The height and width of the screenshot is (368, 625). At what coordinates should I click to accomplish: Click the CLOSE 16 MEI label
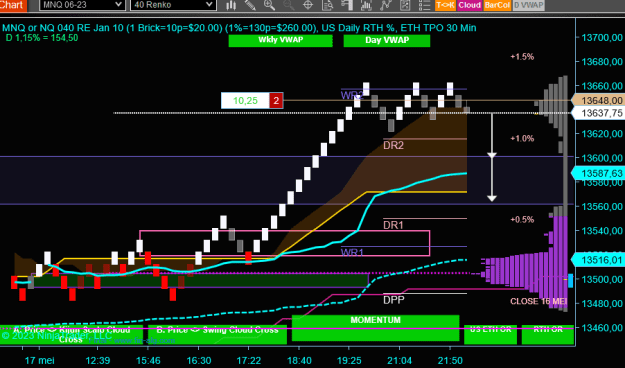tap(539, 301)
